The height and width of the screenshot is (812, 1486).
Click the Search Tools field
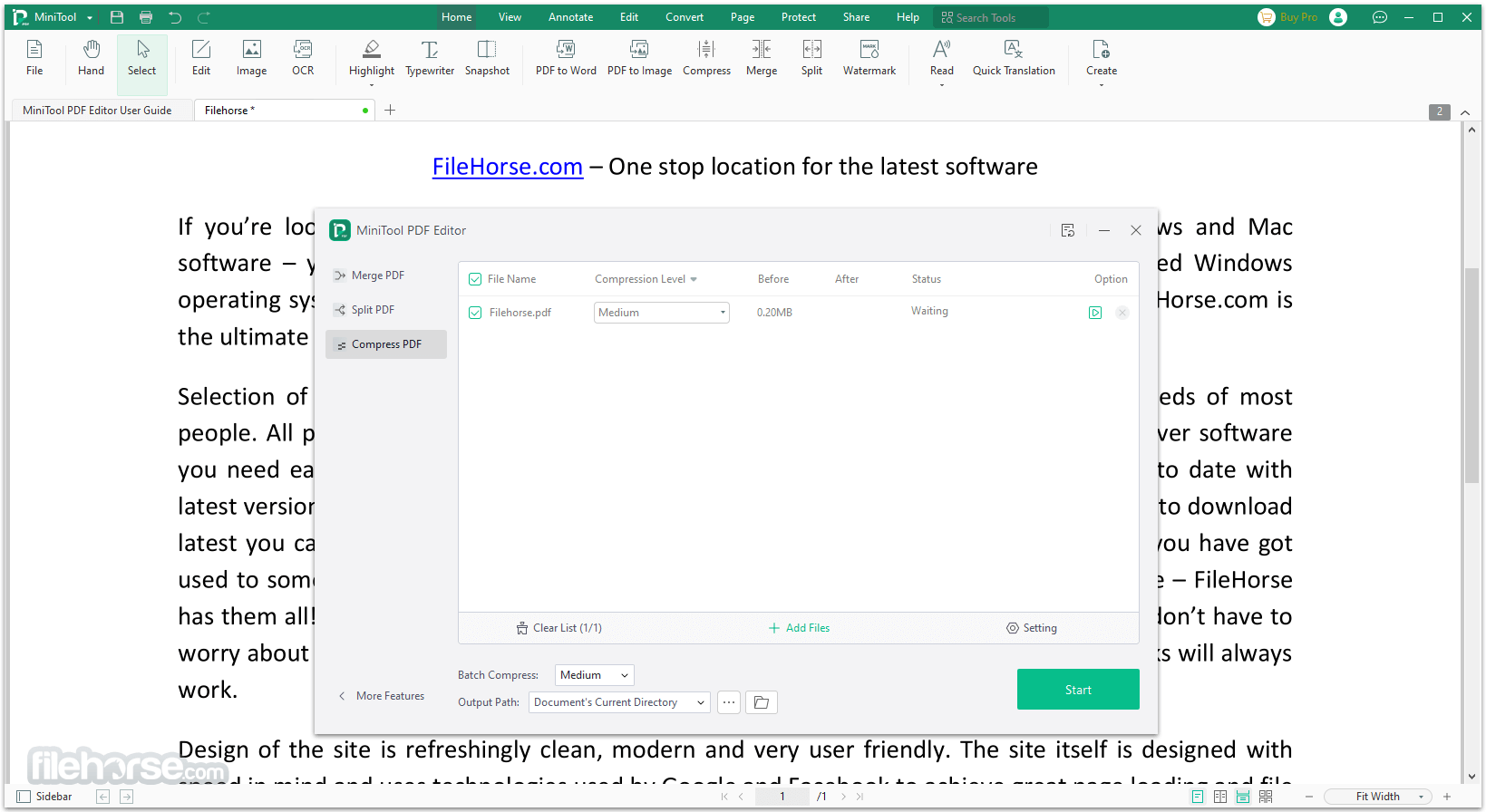pyautogui.click(x=991, y=17)
